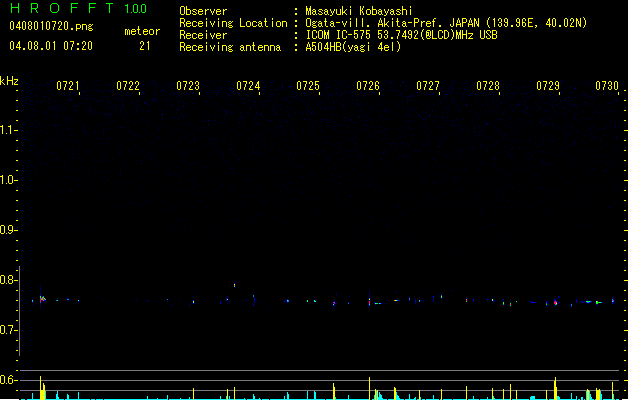Click the 1.0 kHz axis label
The height and width of the screenshot is (400, 629).
coord(8,180)
